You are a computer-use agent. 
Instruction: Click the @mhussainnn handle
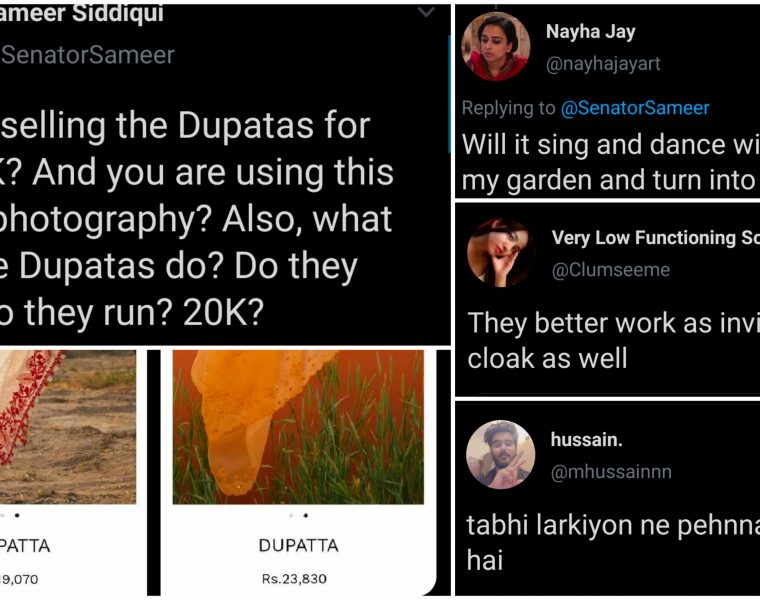point(611,472)
